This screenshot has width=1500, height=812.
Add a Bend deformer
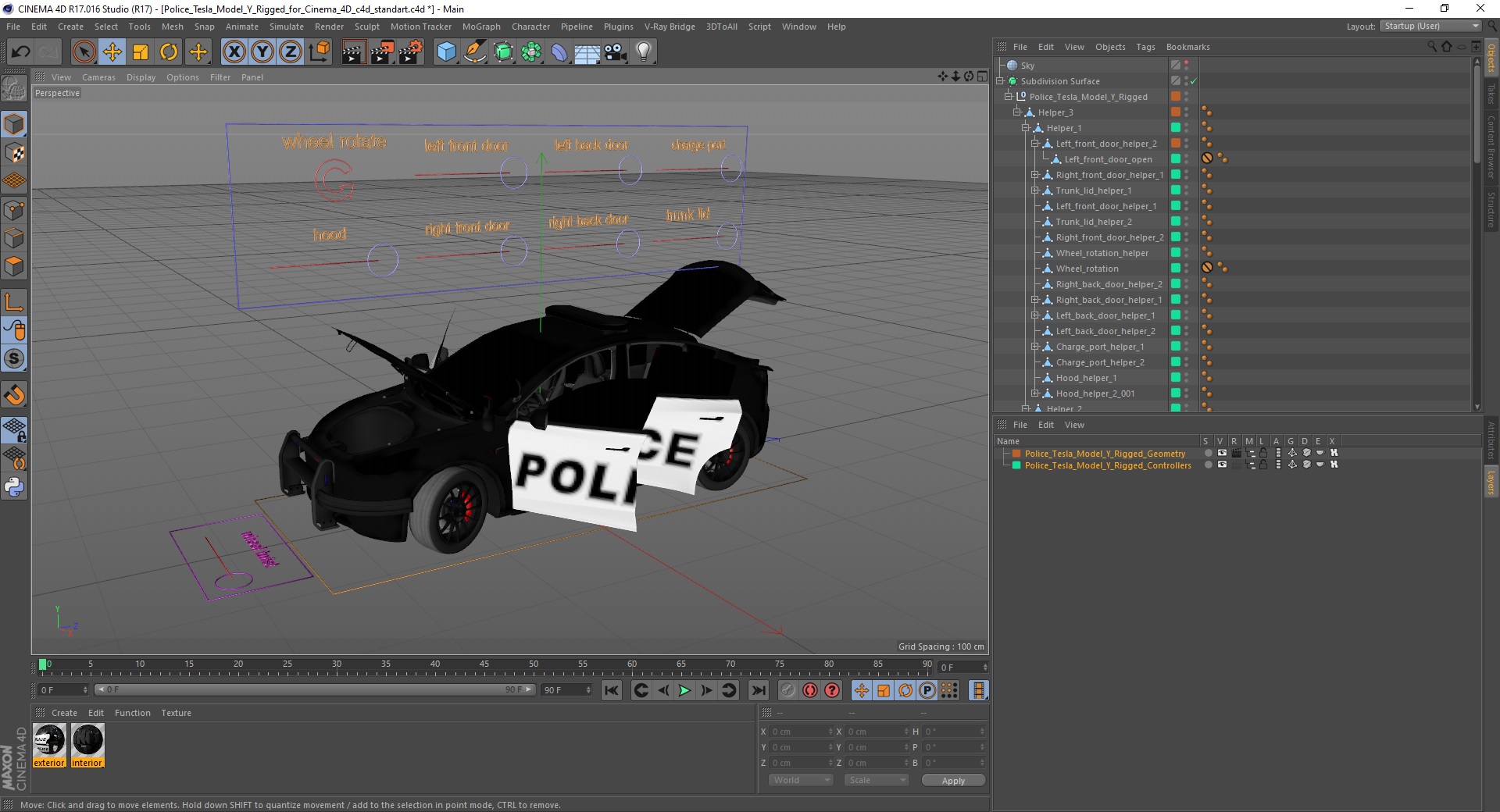pos(560,52)
